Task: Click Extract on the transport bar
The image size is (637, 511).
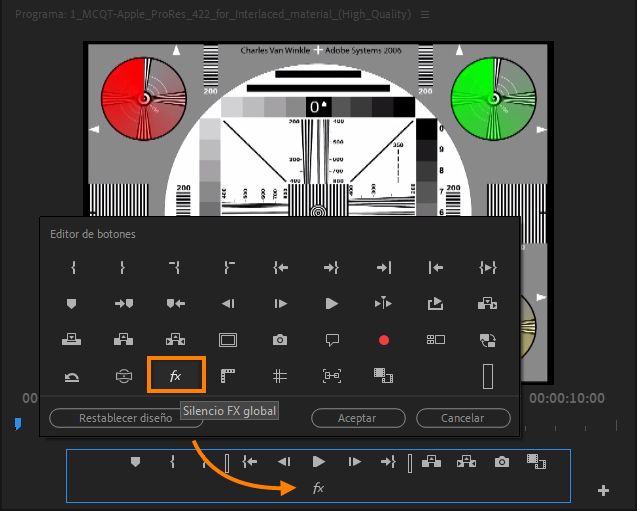Action: coord(466,462)
